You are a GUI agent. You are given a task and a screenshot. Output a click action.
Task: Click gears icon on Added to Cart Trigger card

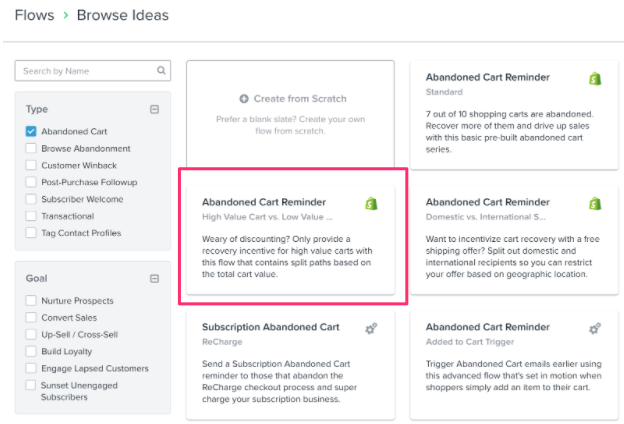pyautogui.click(x=595, y=328)
